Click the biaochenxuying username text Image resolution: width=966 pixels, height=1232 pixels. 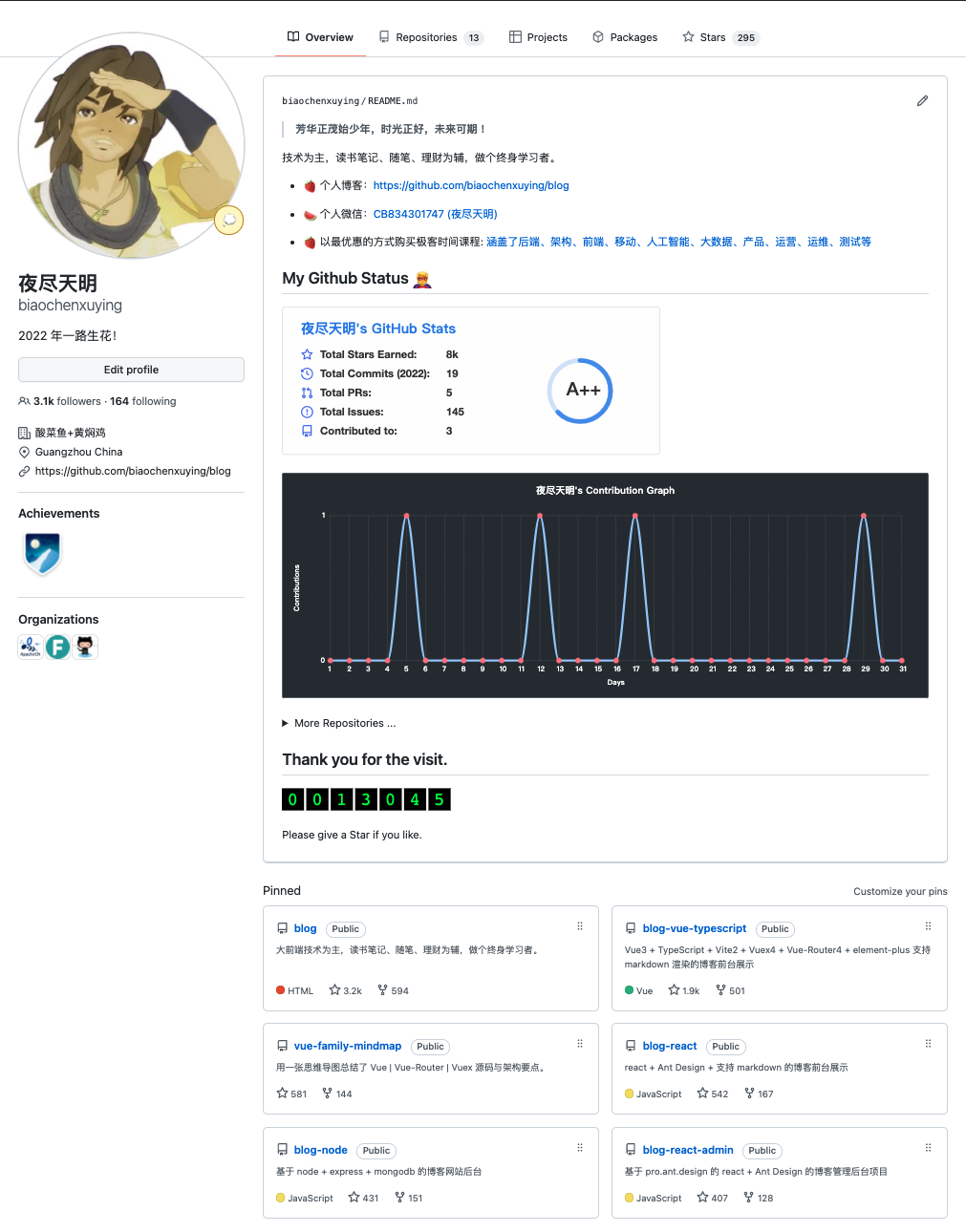tap(70, 305)
